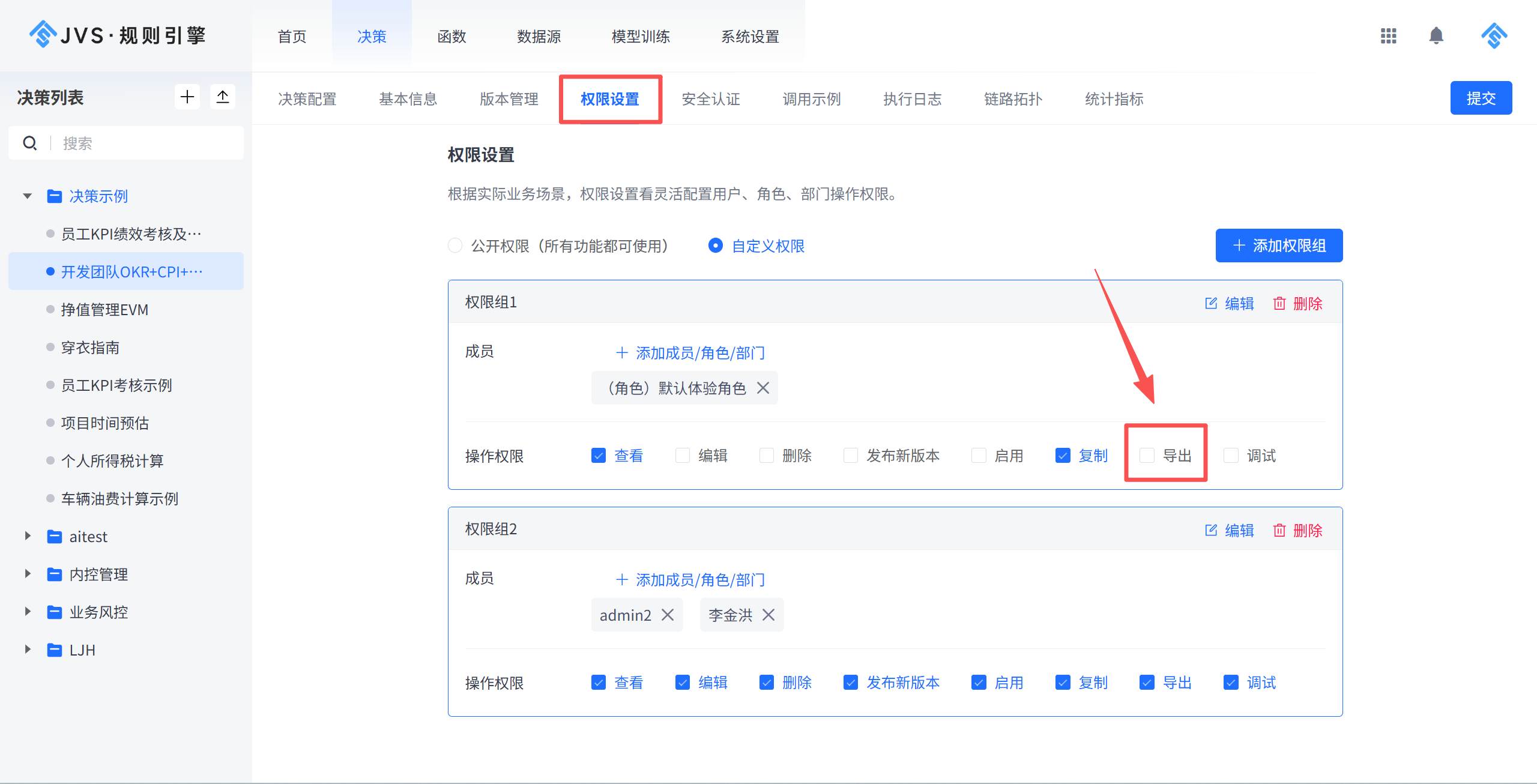Image resolution: width=1537 pixels, height=784 pixels.
Task: Click the 决策示例 folder icon
Action: [55, 196]
